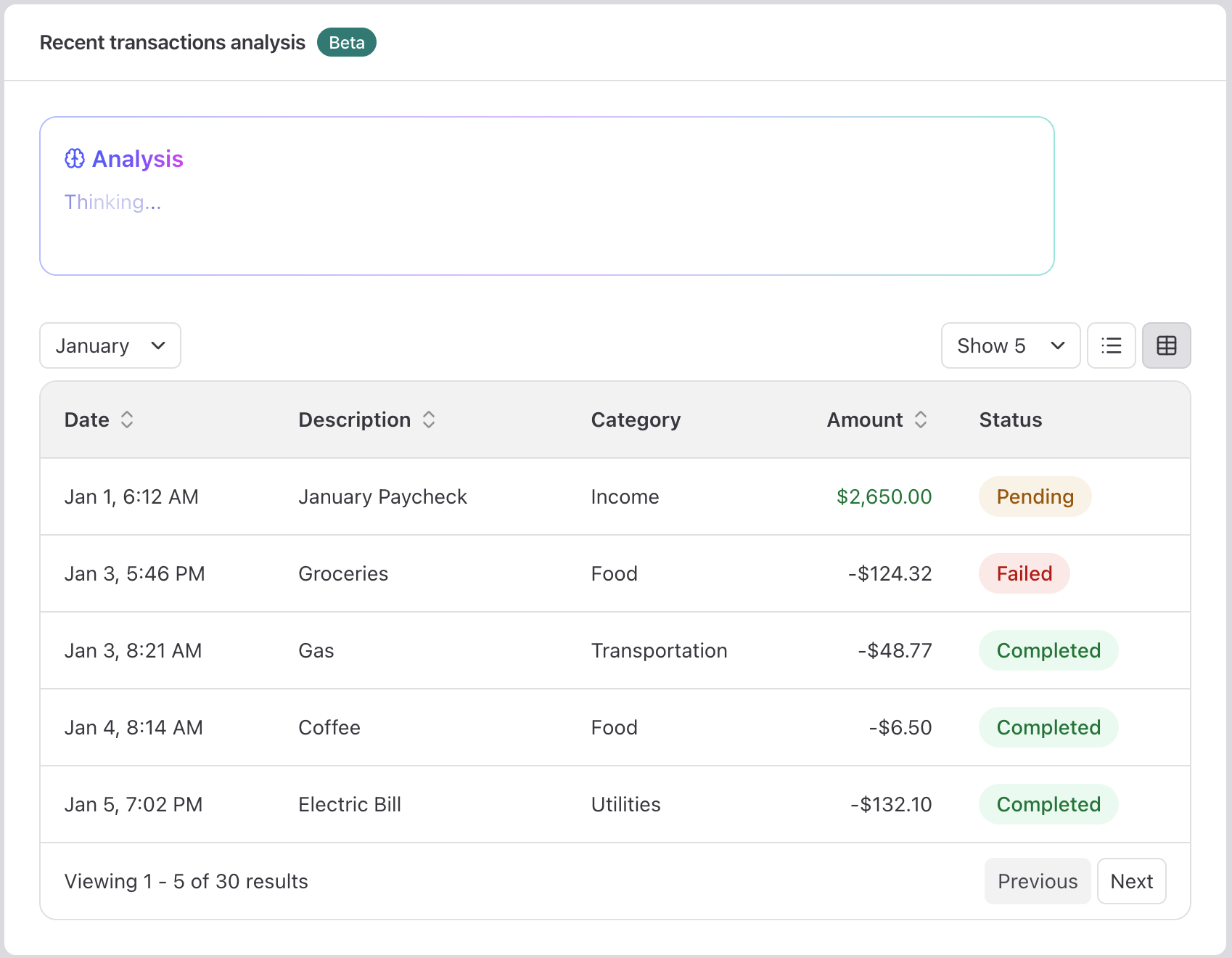Image resolution: width=1232 pixels, height=958 pixels.
Task: Toggle the Failed status on Groceries
Action: point(1024,573)
